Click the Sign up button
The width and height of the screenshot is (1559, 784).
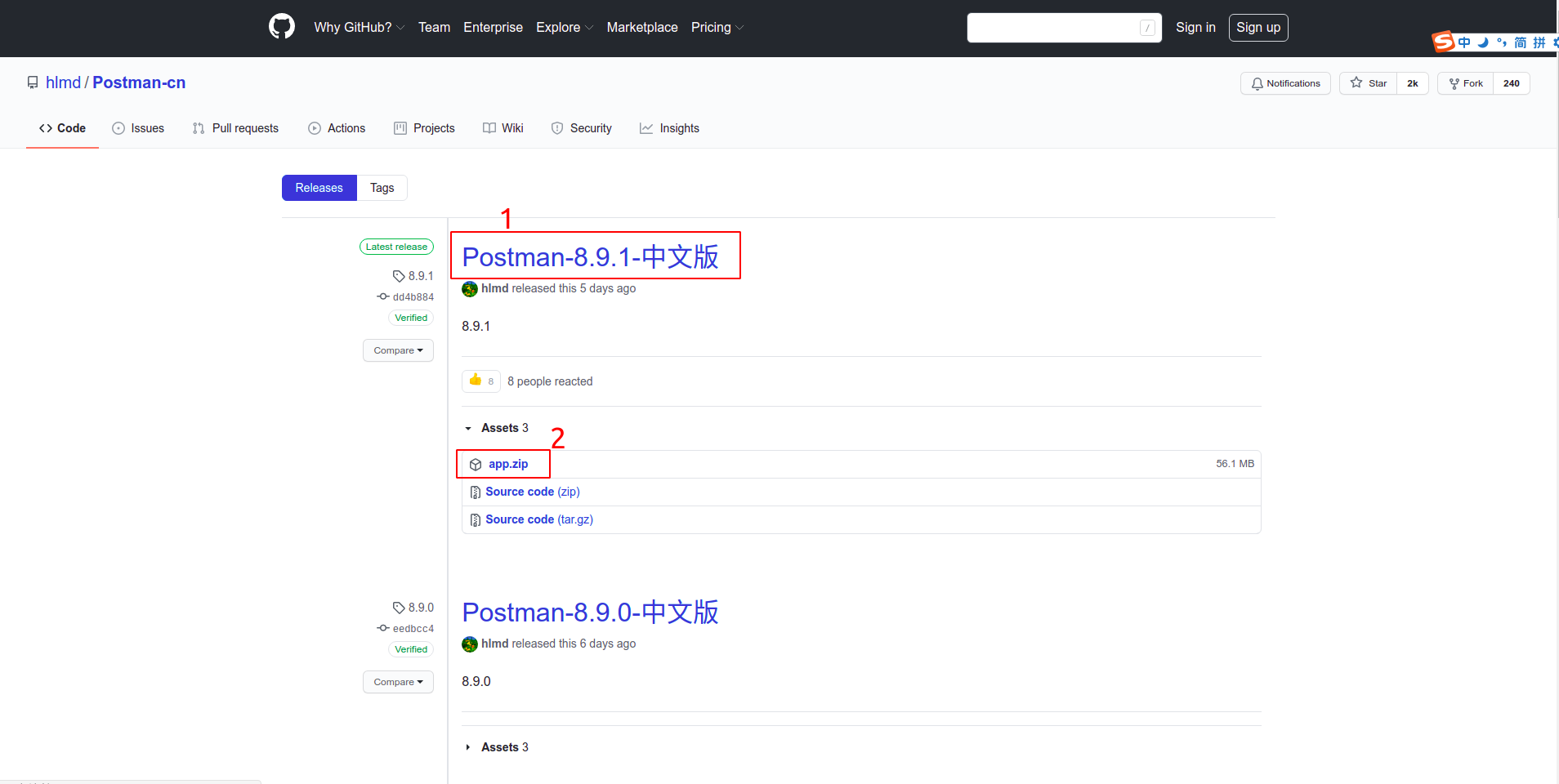(x=1257, y=27)
